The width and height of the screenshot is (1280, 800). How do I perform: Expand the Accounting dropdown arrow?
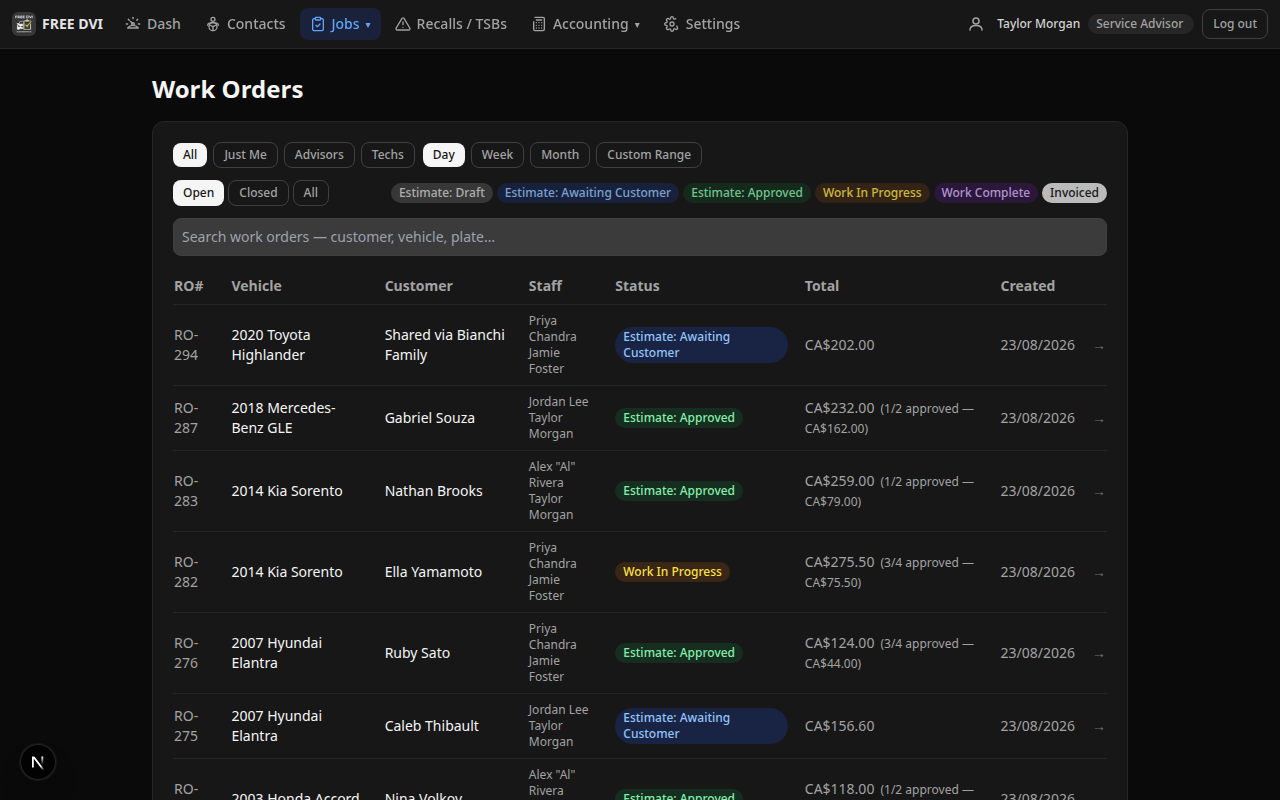click(x=637, y=25)
